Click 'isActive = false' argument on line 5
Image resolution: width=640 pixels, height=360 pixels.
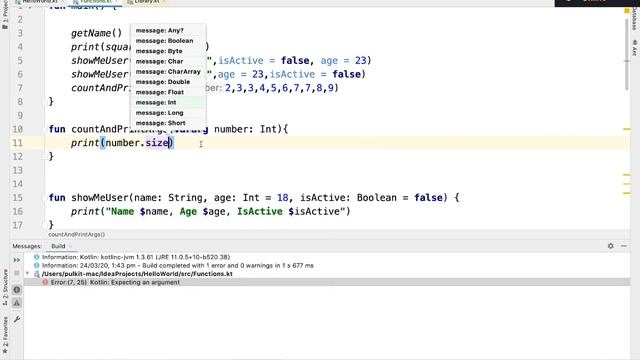(264, 61)
